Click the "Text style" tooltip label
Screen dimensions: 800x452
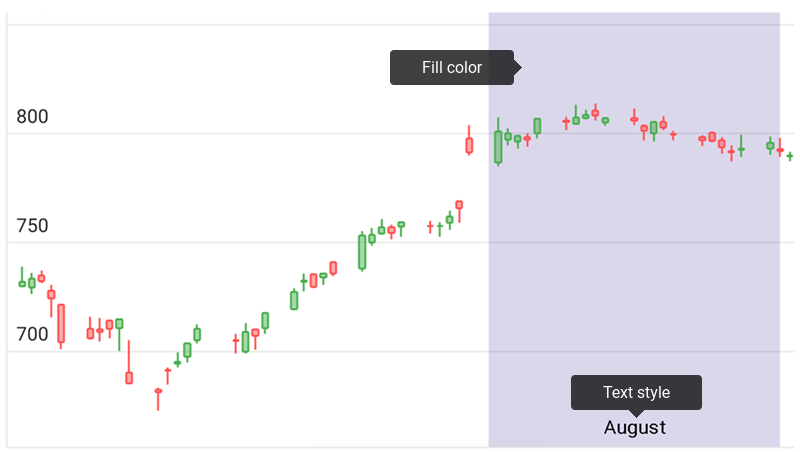coord(636,392)
